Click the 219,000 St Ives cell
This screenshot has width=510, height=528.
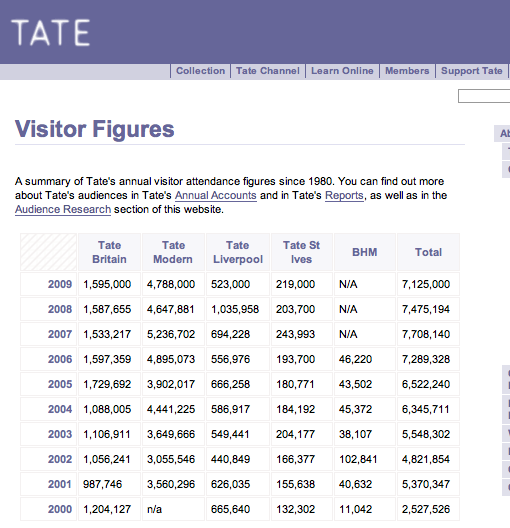point(302,284)
